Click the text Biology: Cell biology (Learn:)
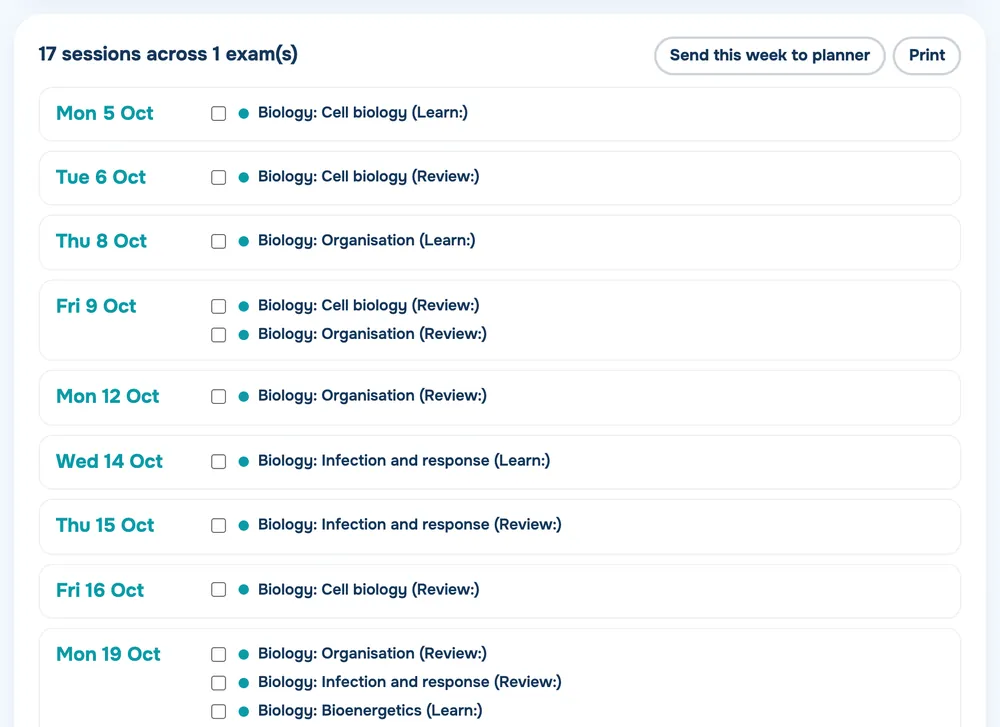 (363, 113)
